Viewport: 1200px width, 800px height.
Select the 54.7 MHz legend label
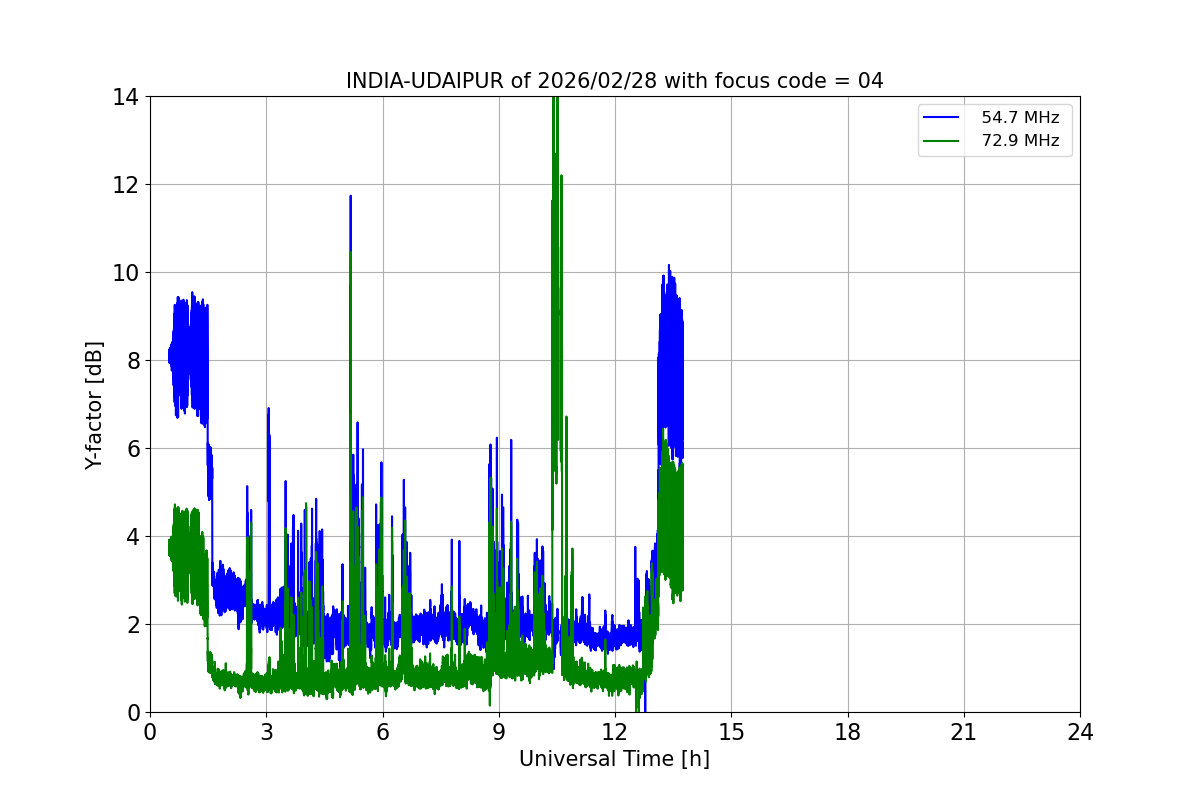tap(1020, 118)
